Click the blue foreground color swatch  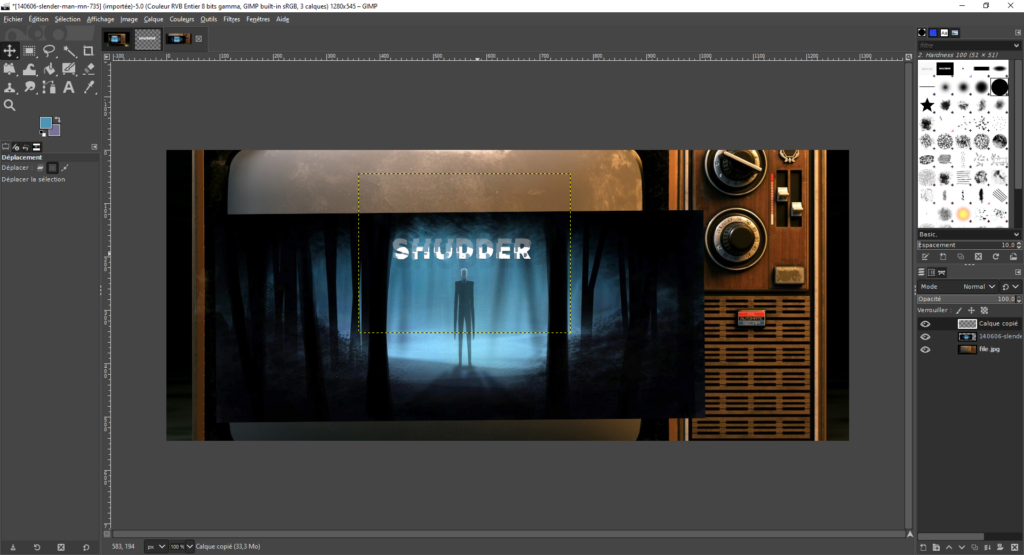click(x=46, y=123)
